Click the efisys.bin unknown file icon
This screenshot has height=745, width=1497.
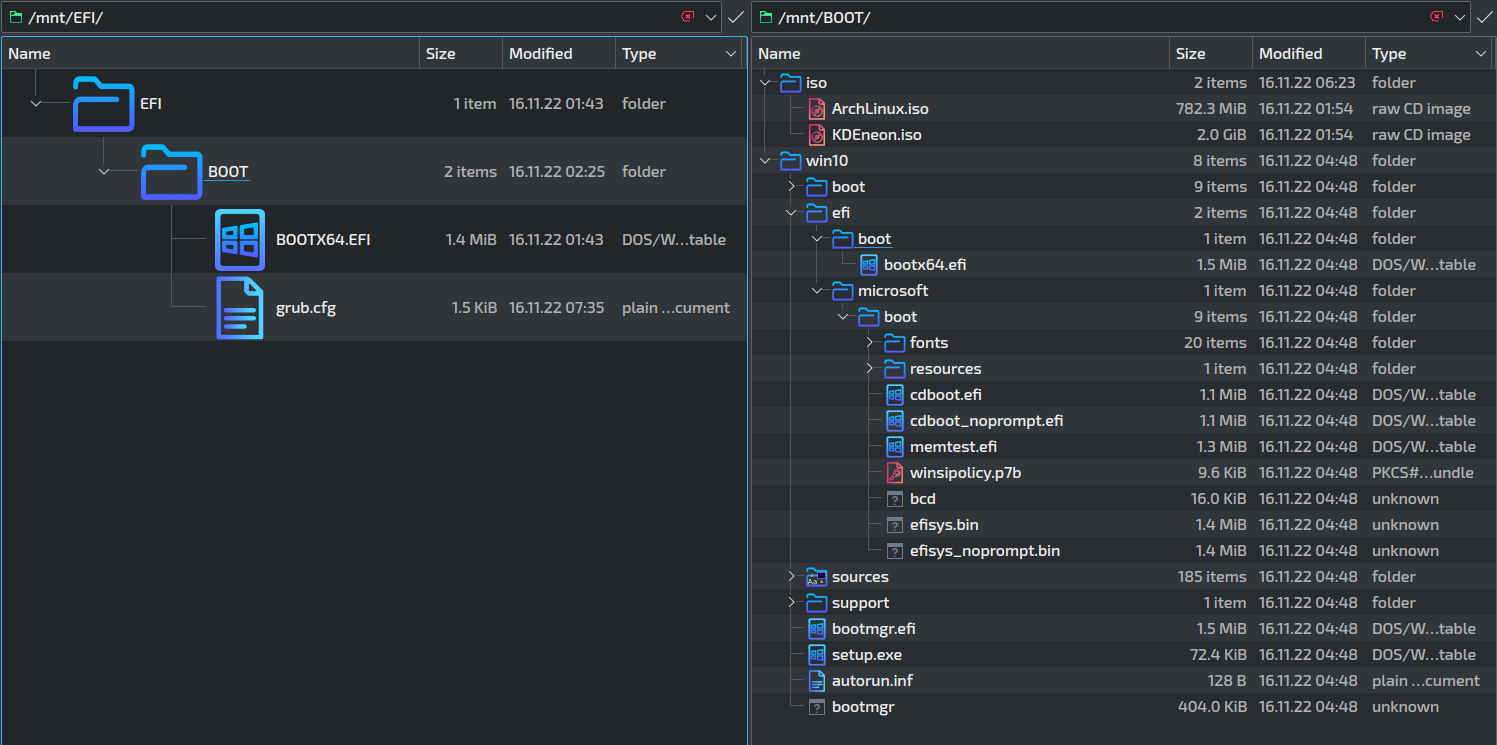coord(895,525)
